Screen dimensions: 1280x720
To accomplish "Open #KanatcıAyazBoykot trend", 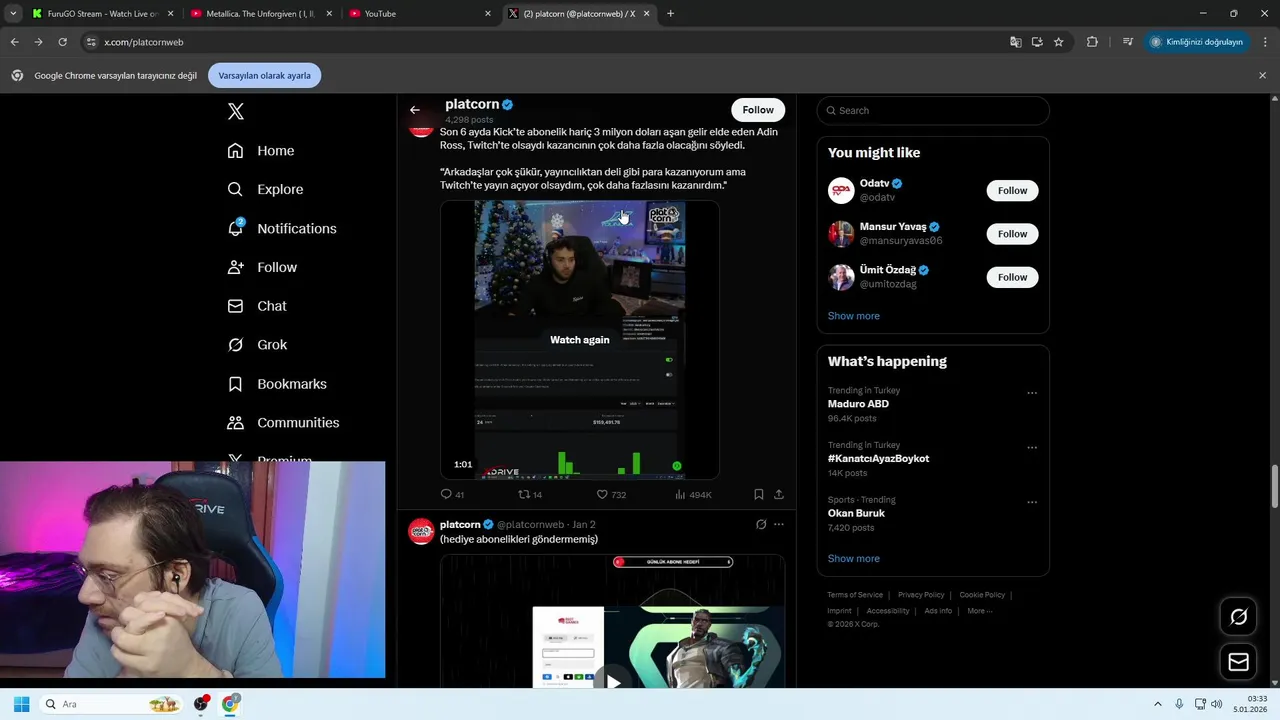I will 878,458.
